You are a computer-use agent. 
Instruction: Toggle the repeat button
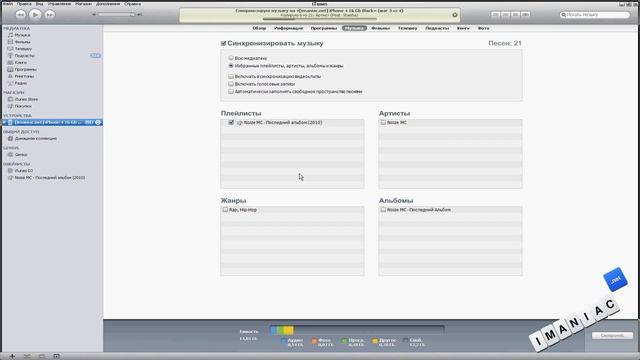[42, 356]
